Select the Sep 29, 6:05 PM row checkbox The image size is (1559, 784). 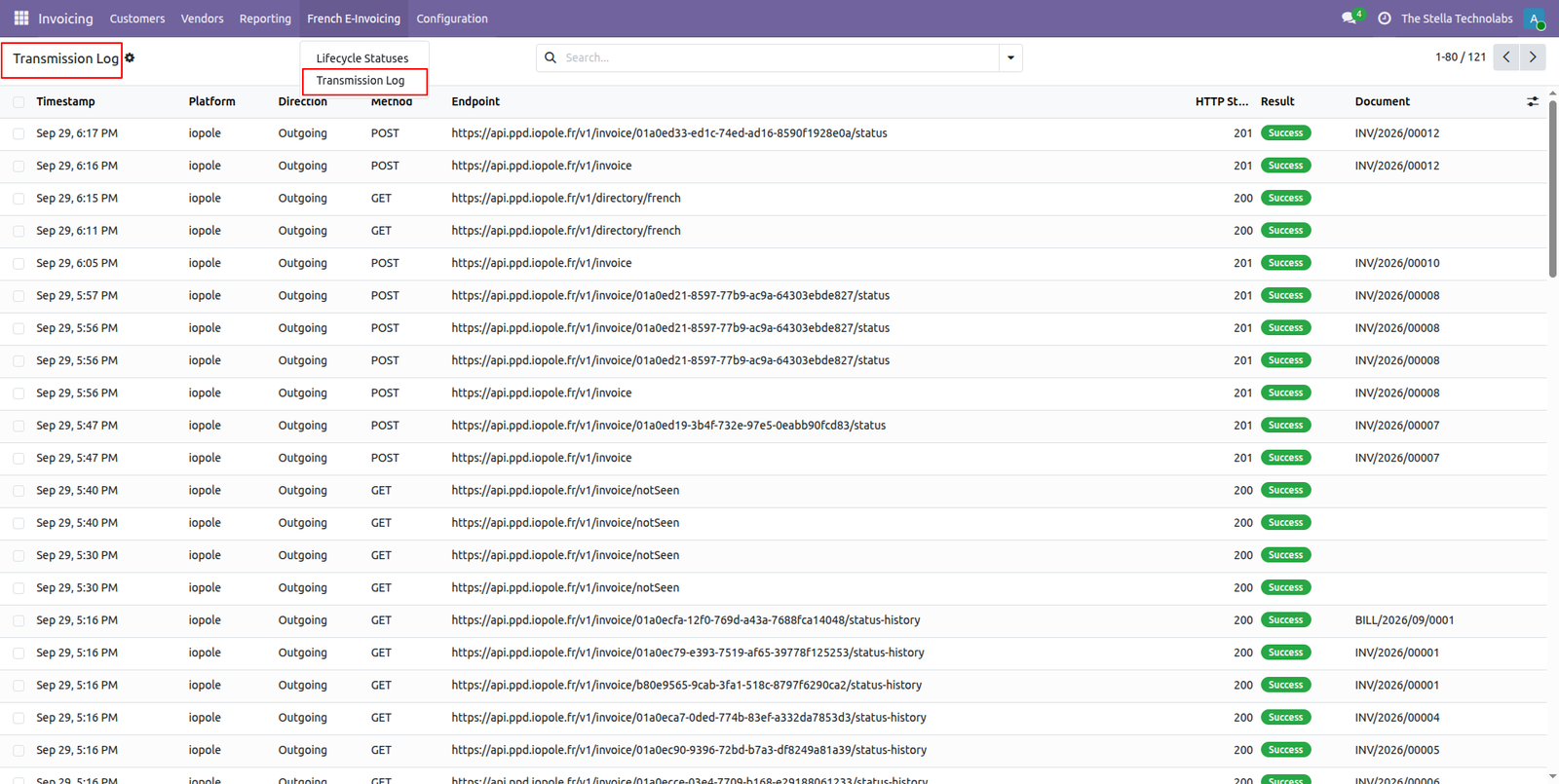coord(19,264)
